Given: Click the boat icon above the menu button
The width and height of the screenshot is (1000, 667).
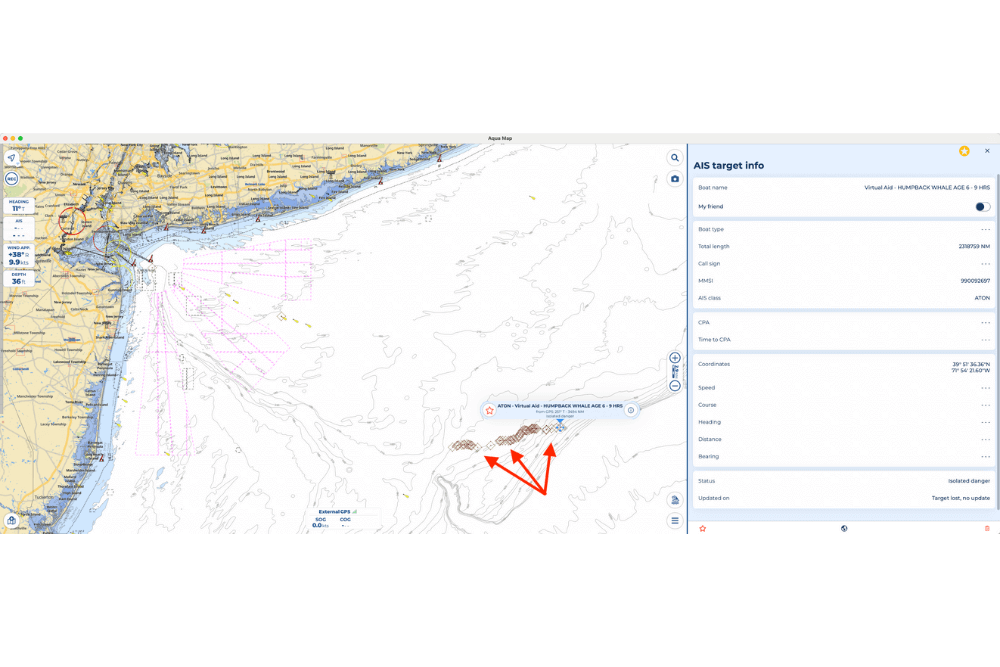Looking at the screenshot, I should click(x=674, y=499).
